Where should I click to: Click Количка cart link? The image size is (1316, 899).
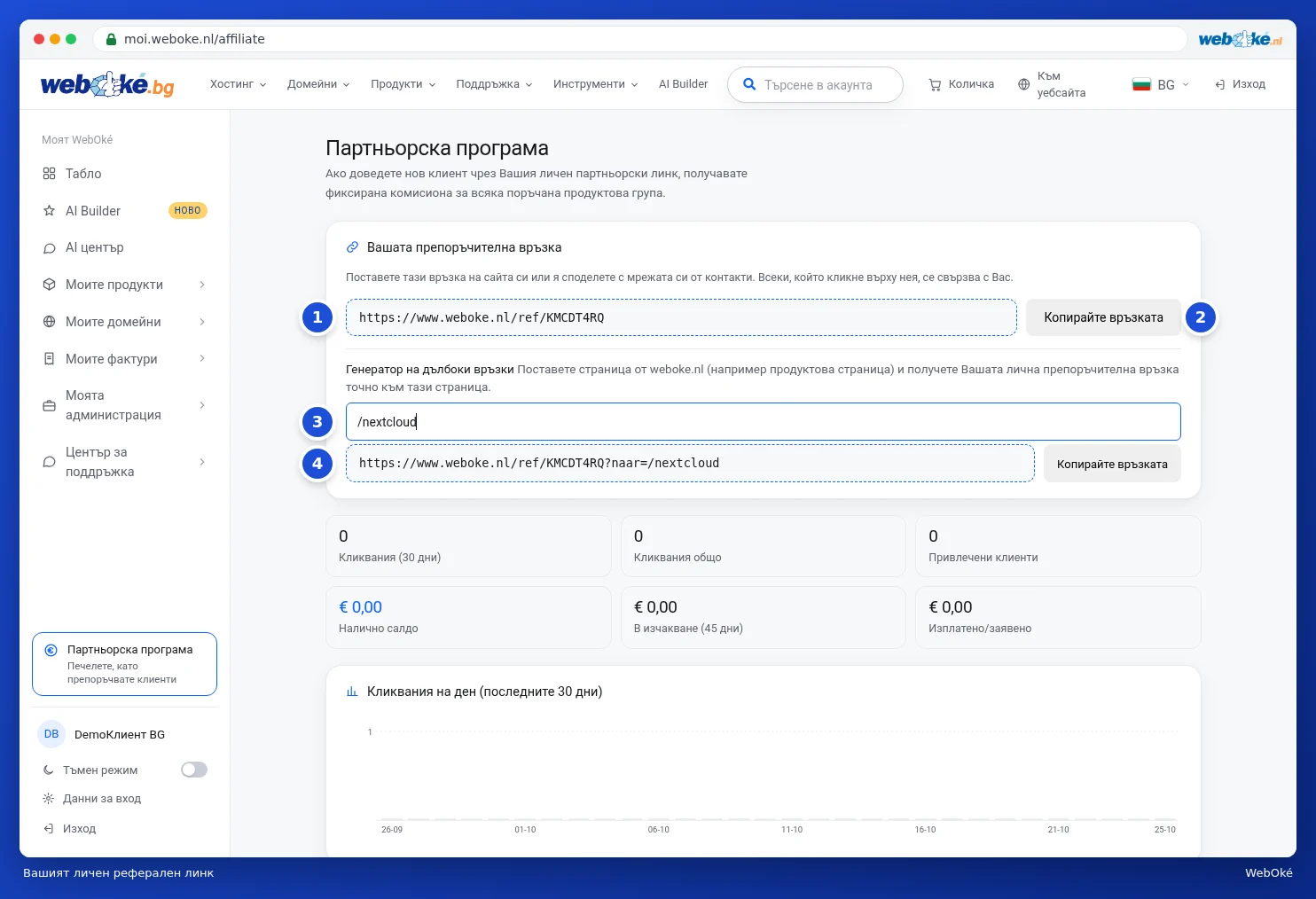point(961,84)
